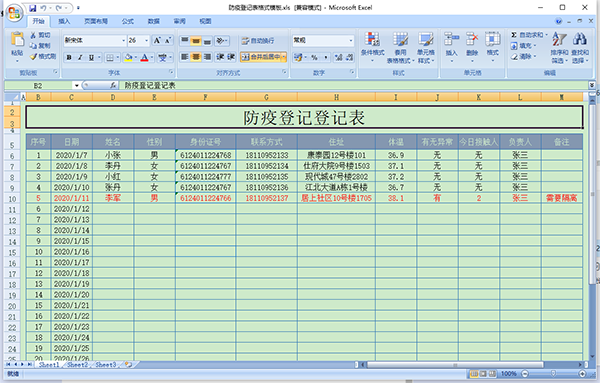Switch to the Review (审阅) tab
This screenshot has width=600, height=383.
pos(179,21)
